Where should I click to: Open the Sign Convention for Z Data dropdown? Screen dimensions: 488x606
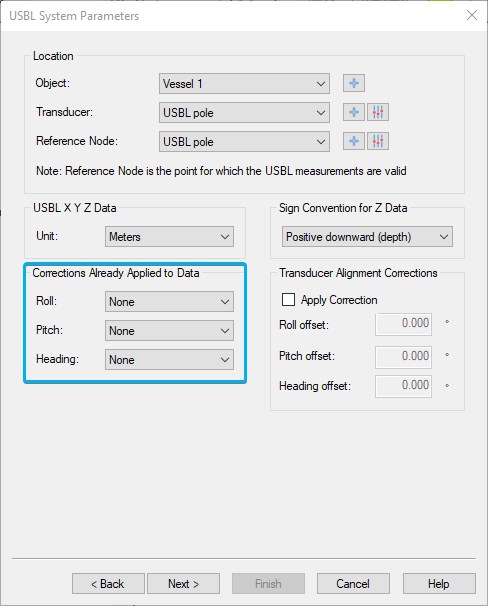[x=367, y=237]
